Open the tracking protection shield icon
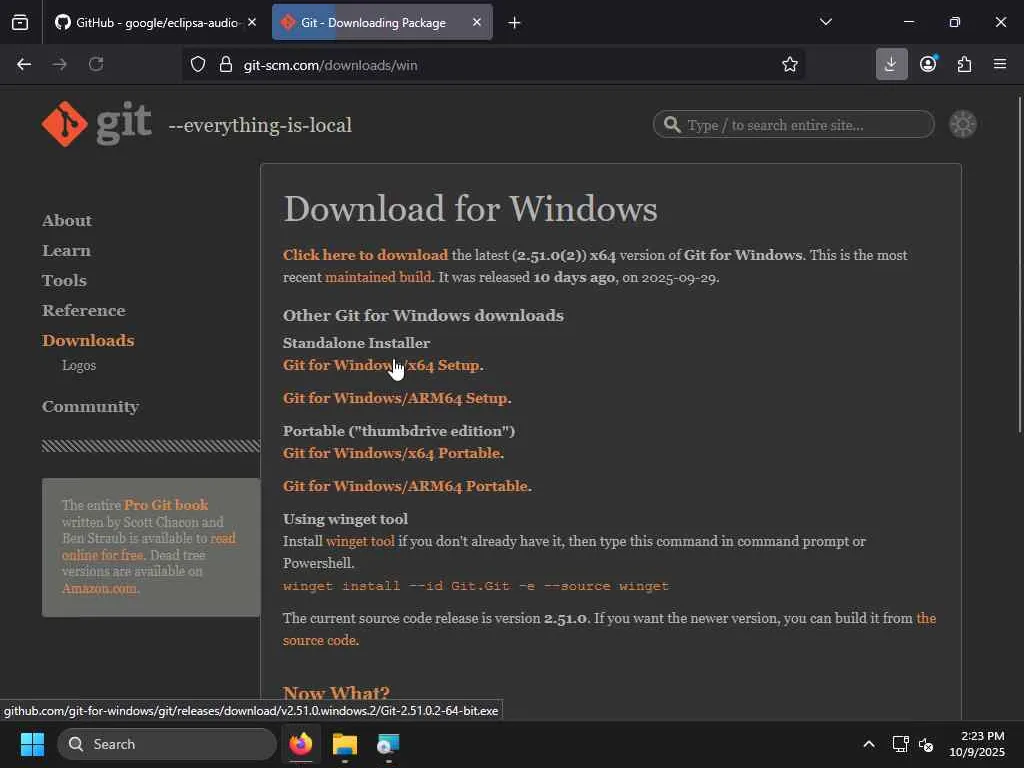 (x=198, y=64)
